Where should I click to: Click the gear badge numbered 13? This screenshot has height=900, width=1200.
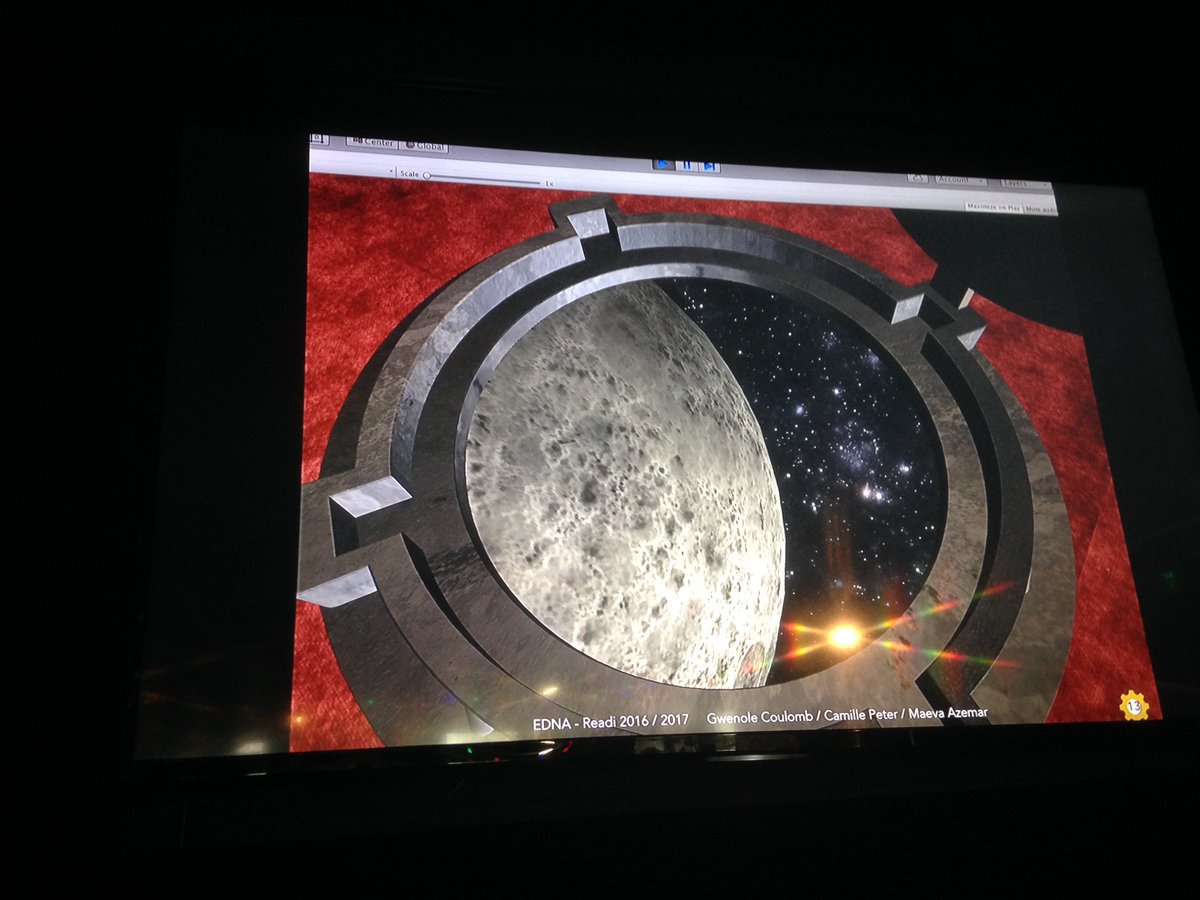pos(1134,705)
